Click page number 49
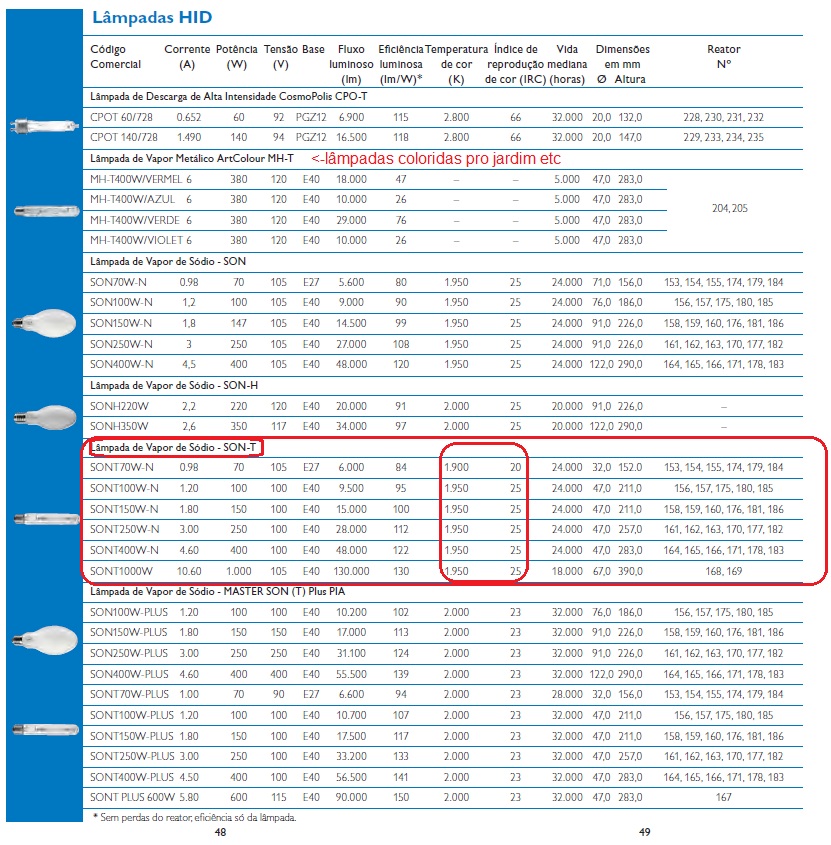Viewport: 831px width, 845px height. coord(644,832)
